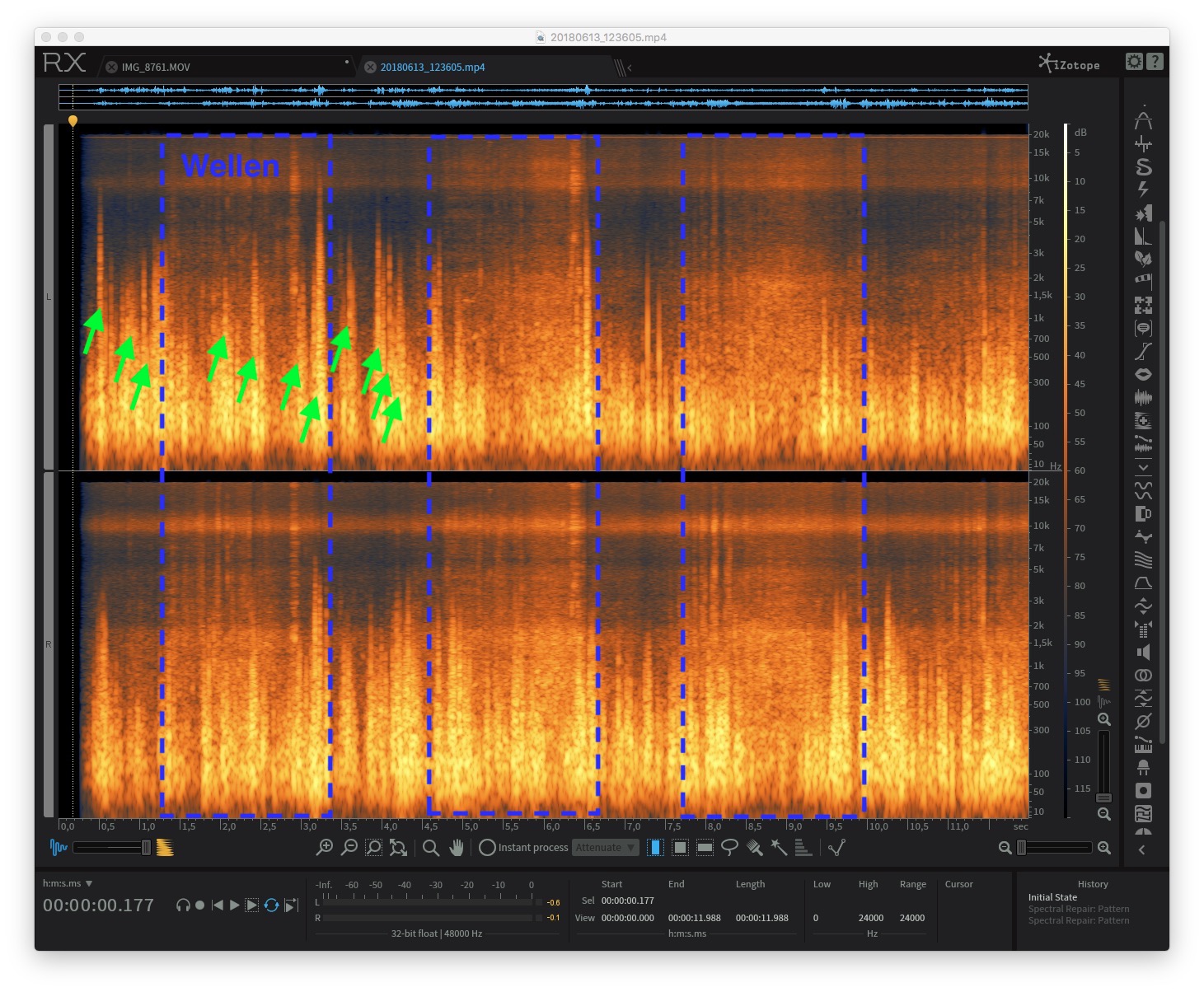1204x992 pixels.
Task: Open iZotope RX settings gear
Action: tap(1134, 62)
